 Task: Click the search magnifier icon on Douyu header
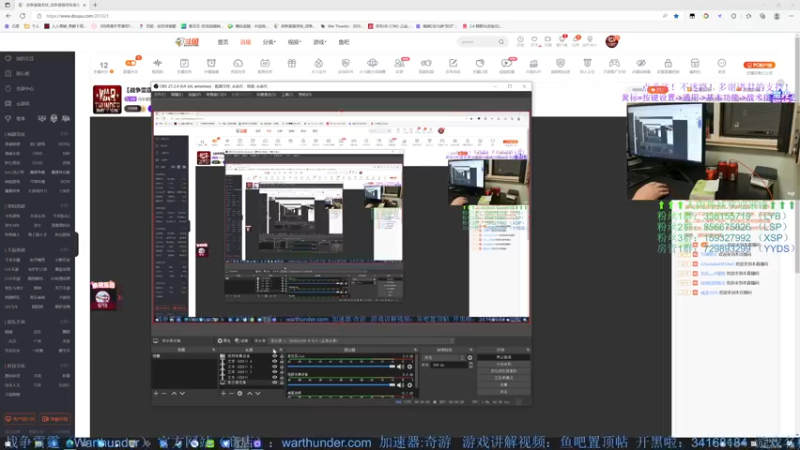[501, 42]
